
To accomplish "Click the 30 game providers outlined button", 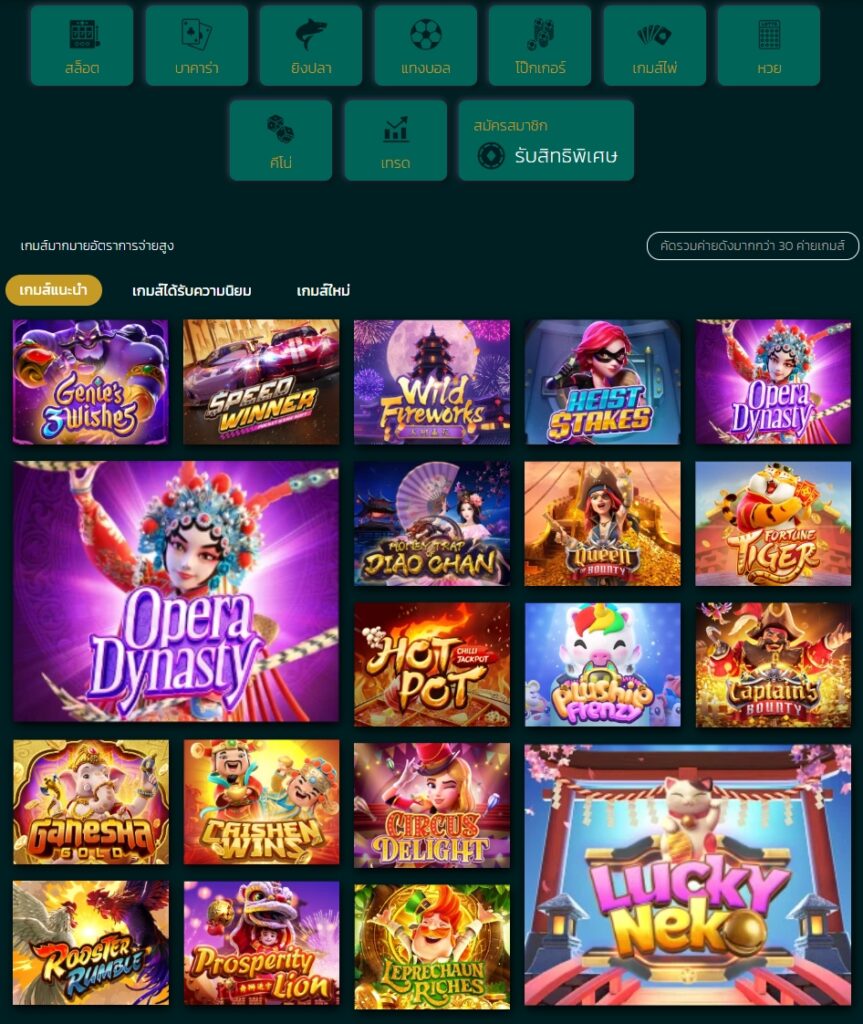I will pyautogui.click(x=753, y=246).
